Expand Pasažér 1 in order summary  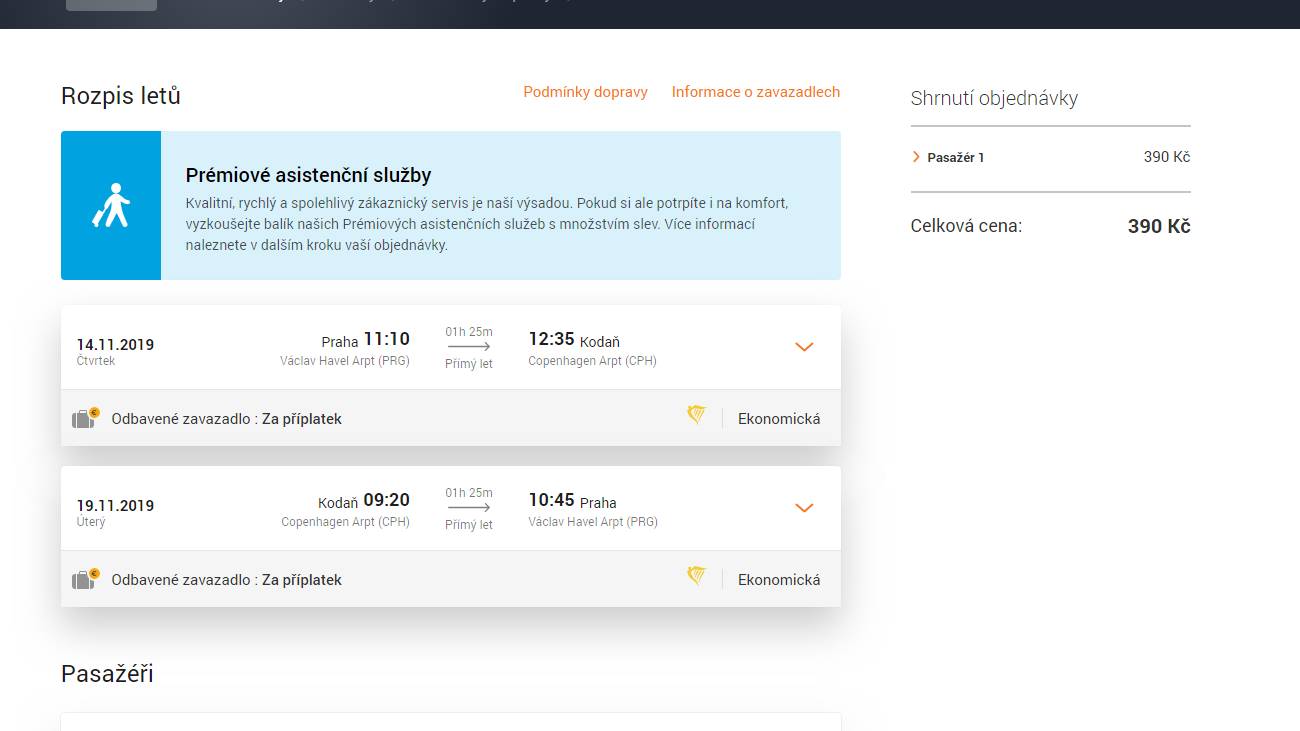948,157
